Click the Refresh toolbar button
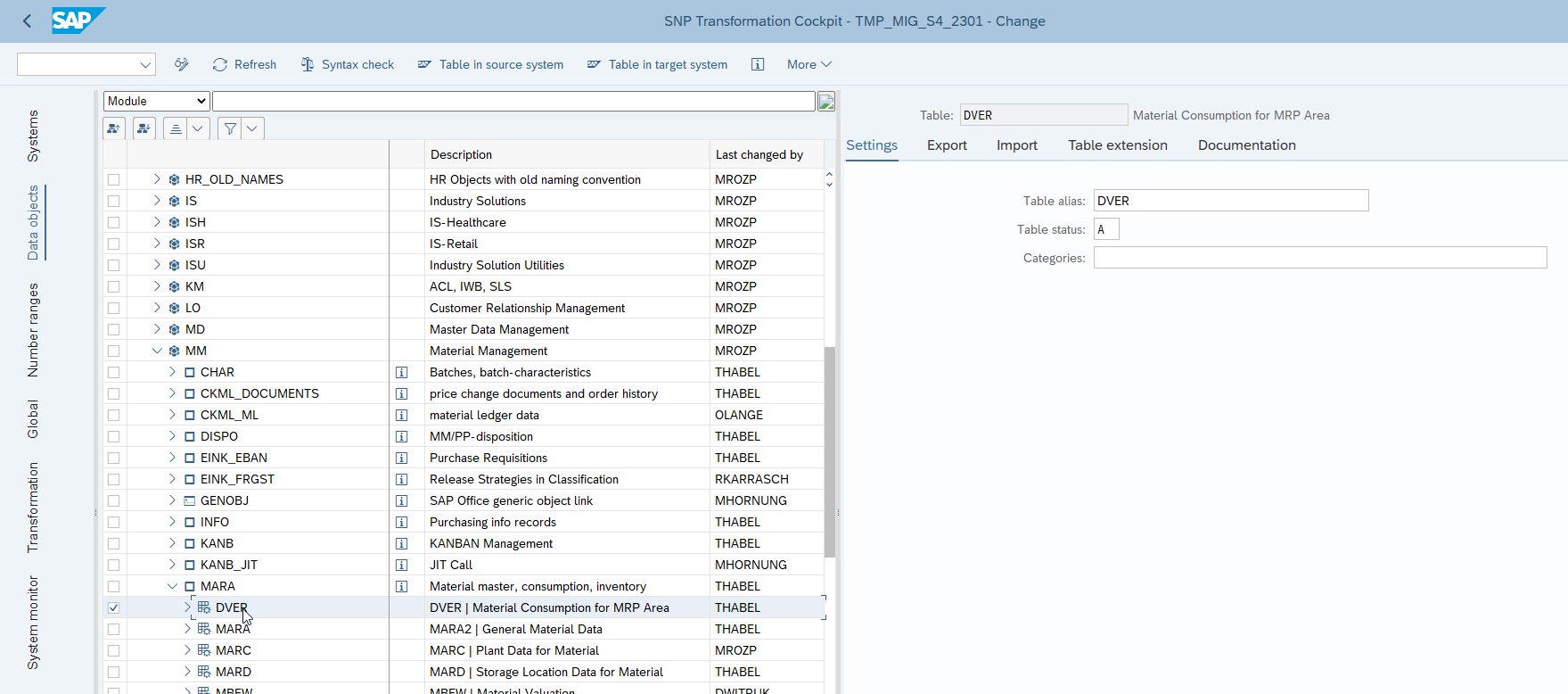Screen dimensions: 1568x694 coord(244,64)
